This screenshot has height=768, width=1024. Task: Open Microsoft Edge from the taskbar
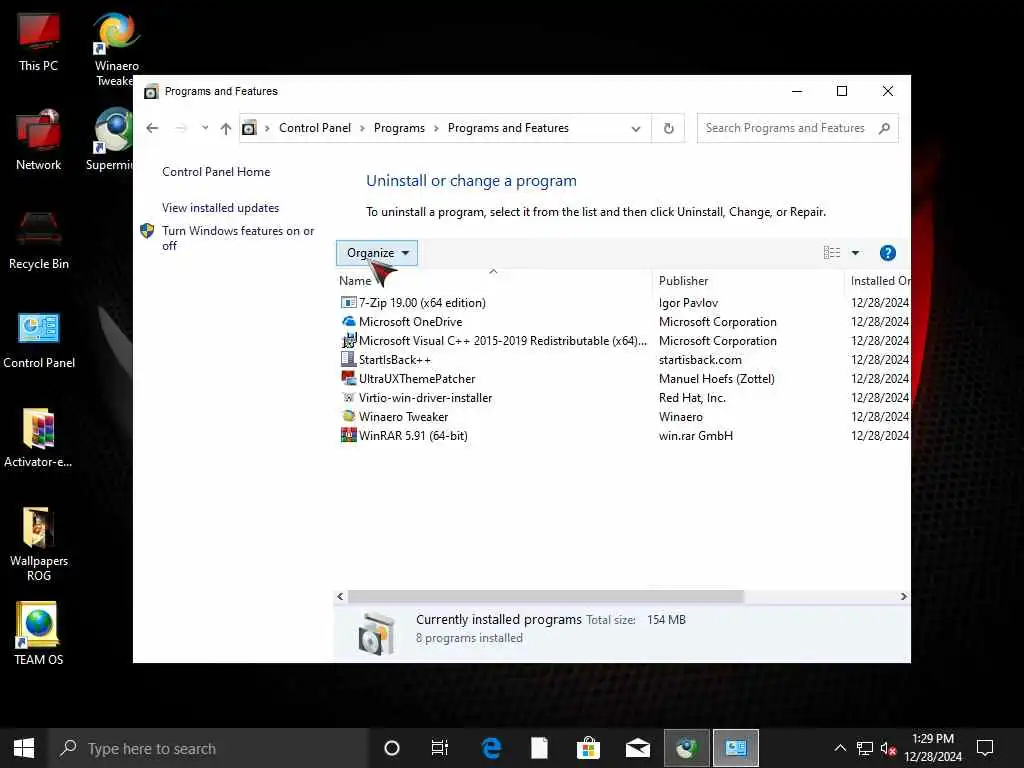490,748
